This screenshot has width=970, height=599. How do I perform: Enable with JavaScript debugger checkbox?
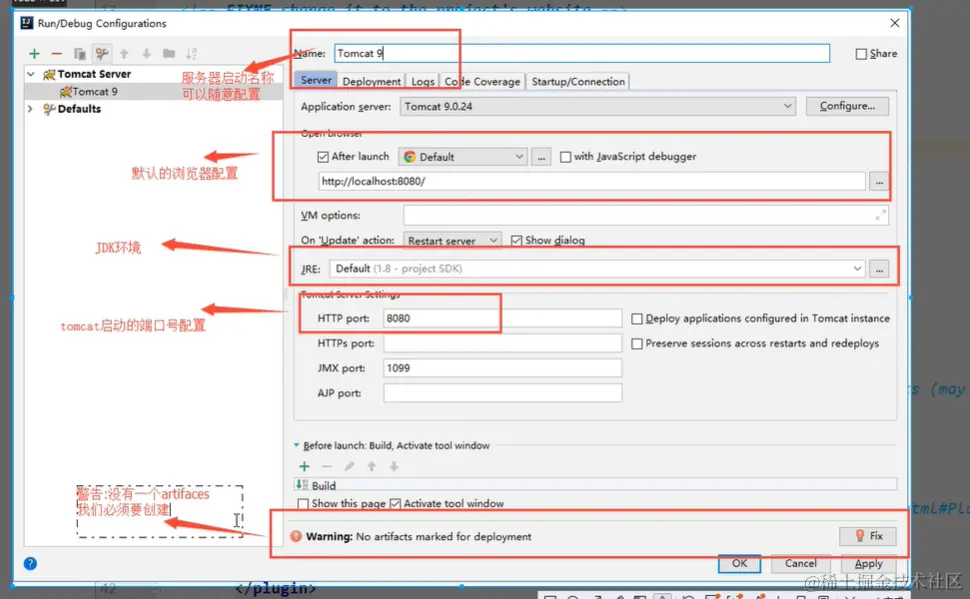pyautogui.click(x=565, y=157)
